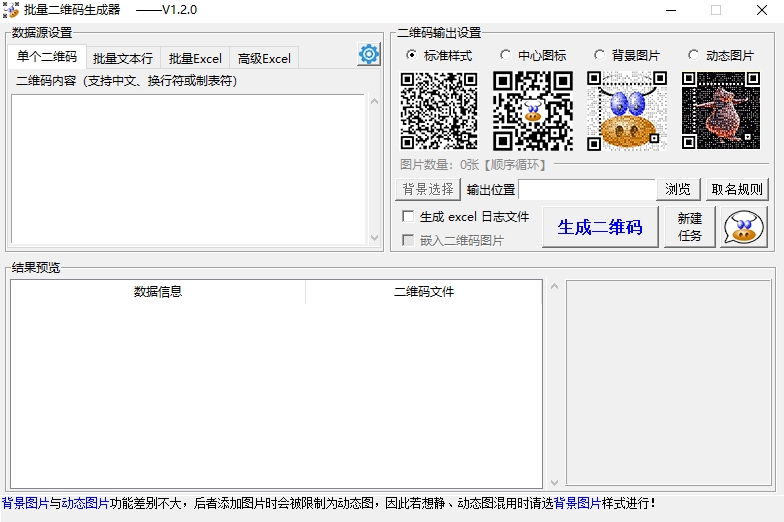Image resolution: width=784 pixels, height=522 pixels.
Task: Click inside the 输出位置 path field
Action: point(587,190)
